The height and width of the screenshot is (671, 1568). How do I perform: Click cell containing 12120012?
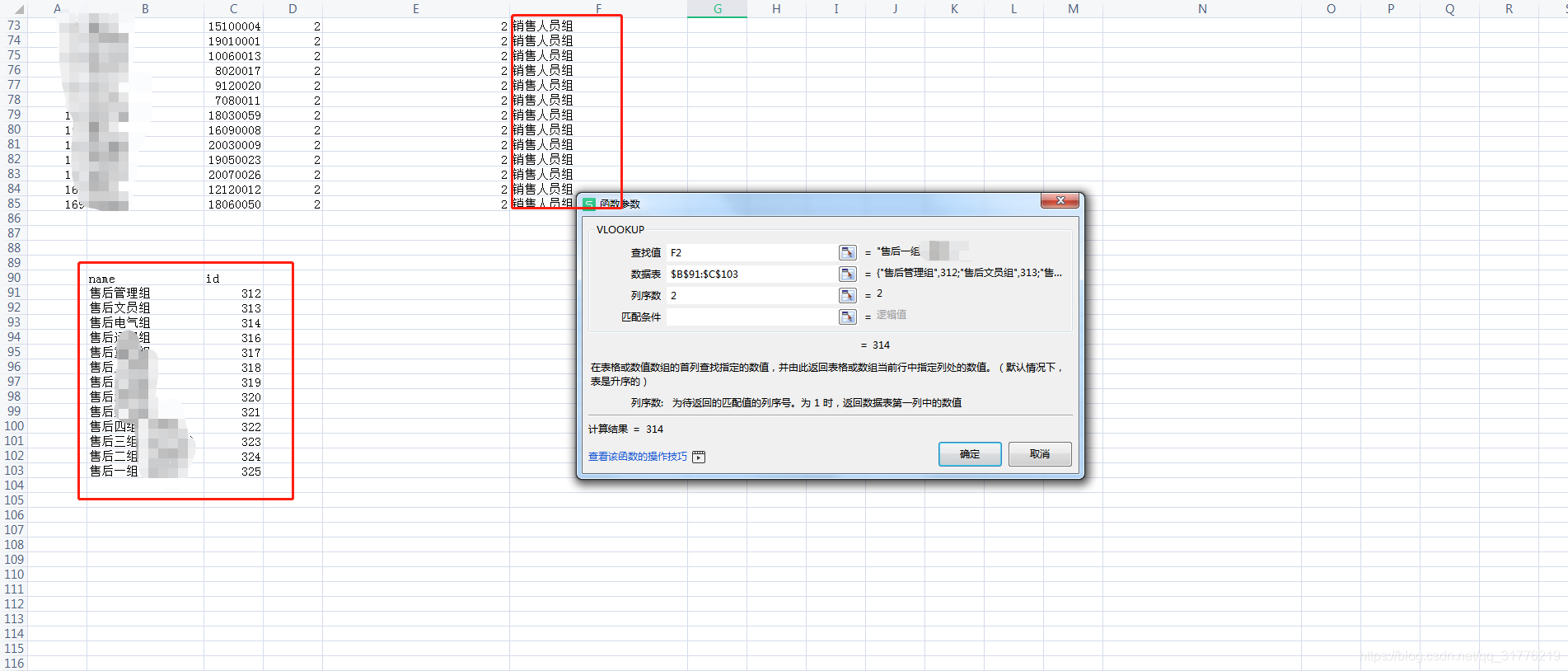pyautogui.click(x=233, y=190)
